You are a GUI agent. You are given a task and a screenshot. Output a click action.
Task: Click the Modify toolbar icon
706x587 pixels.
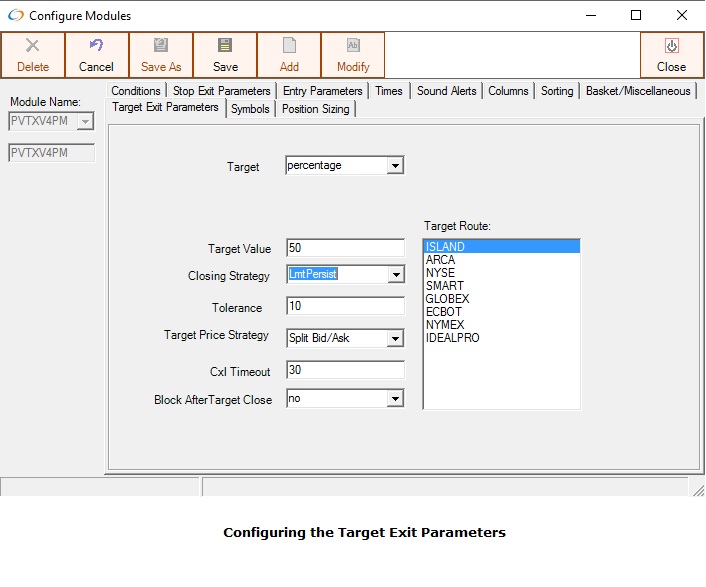click(353, 46)
